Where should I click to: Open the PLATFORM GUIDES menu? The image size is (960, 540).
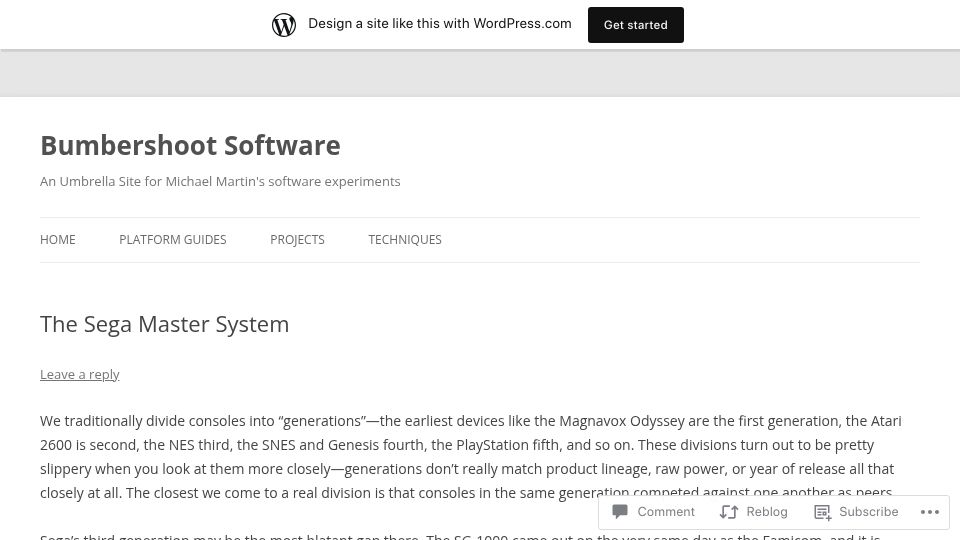[173, 239]
